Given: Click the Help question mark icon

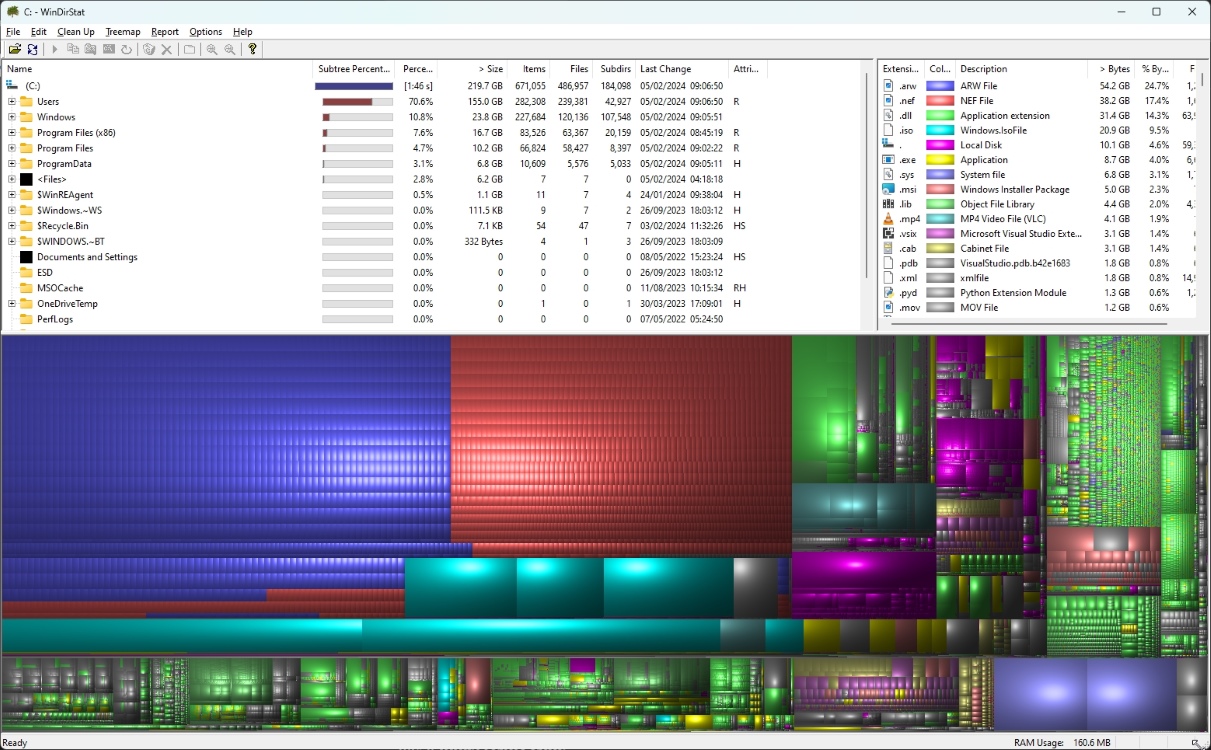Looking at the screenshot, I should coord(252,49).
